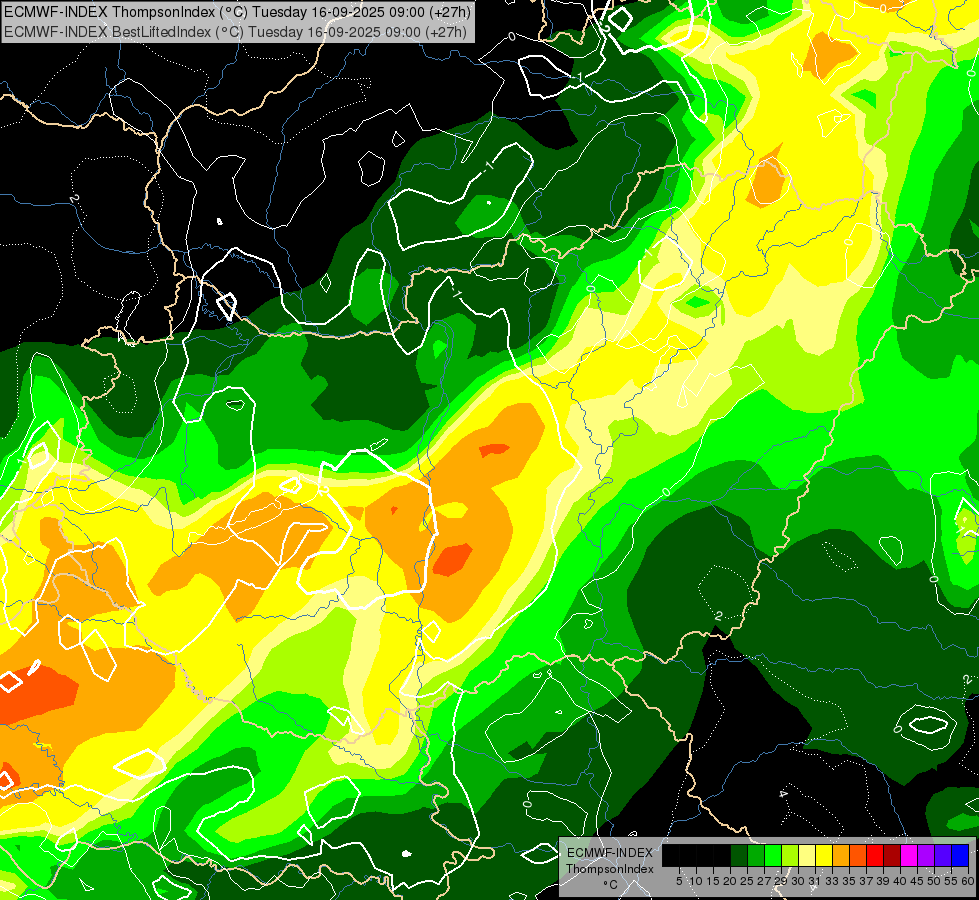Select the yellow 31–33 legend swatch
The width and height of the screenshot is (979, 900).
tap(824, 855)
